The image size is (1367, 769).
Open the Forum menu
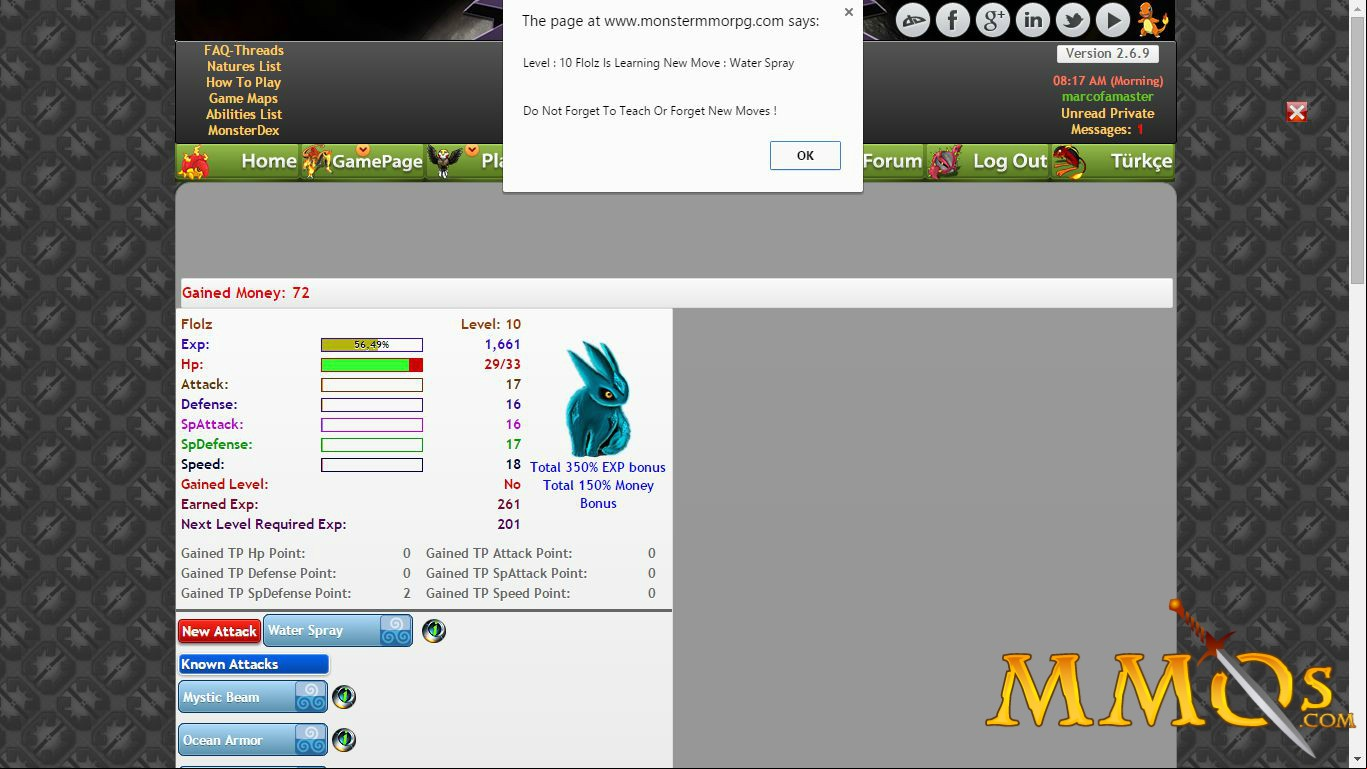click(892, 161)
